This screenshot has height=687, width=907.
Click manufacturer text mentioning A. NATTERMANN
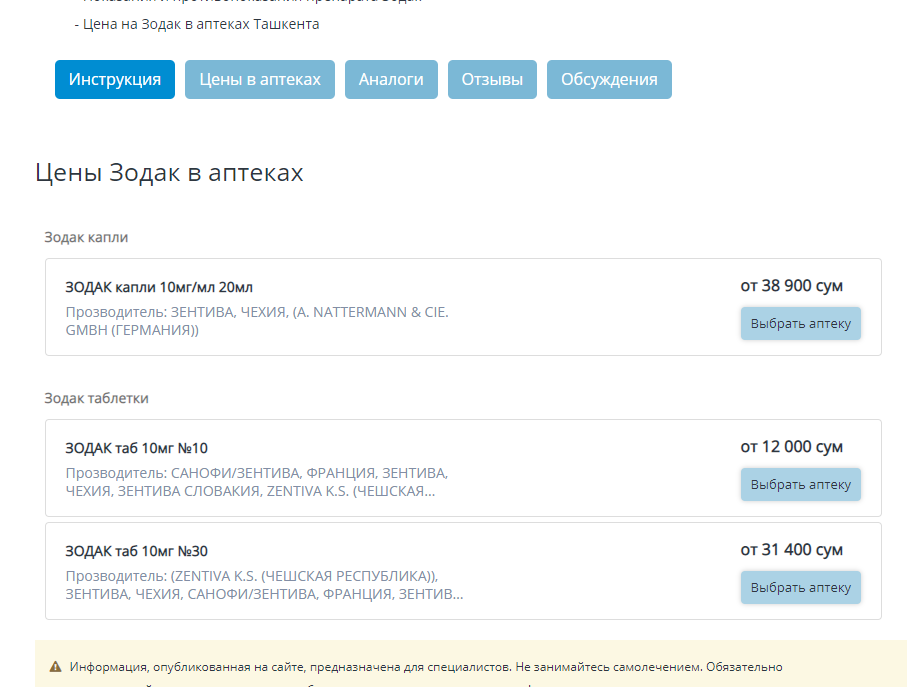257,321
